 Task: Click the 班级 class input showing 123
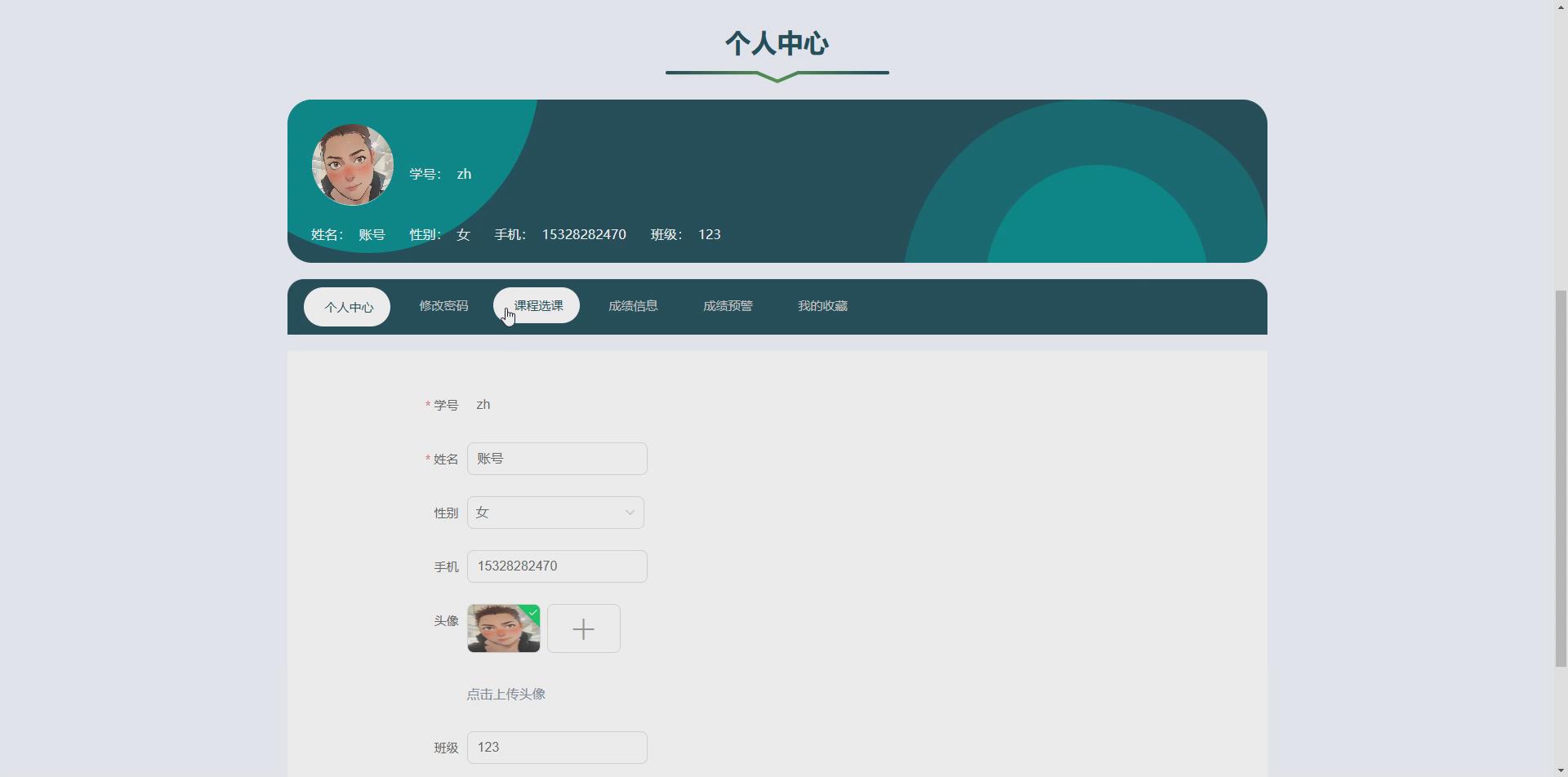click(x=556, y=746)
